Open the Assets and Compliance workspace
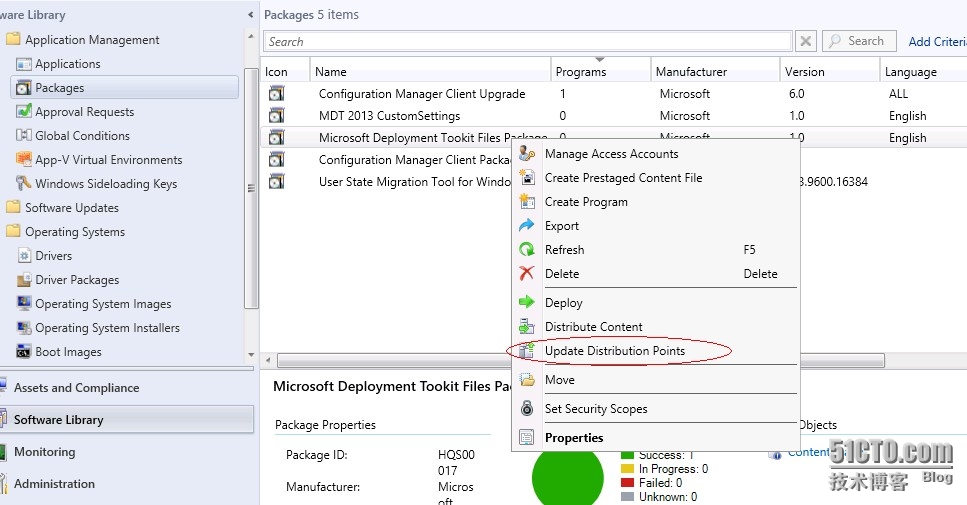The image size is (967, 505). (126, 388)
